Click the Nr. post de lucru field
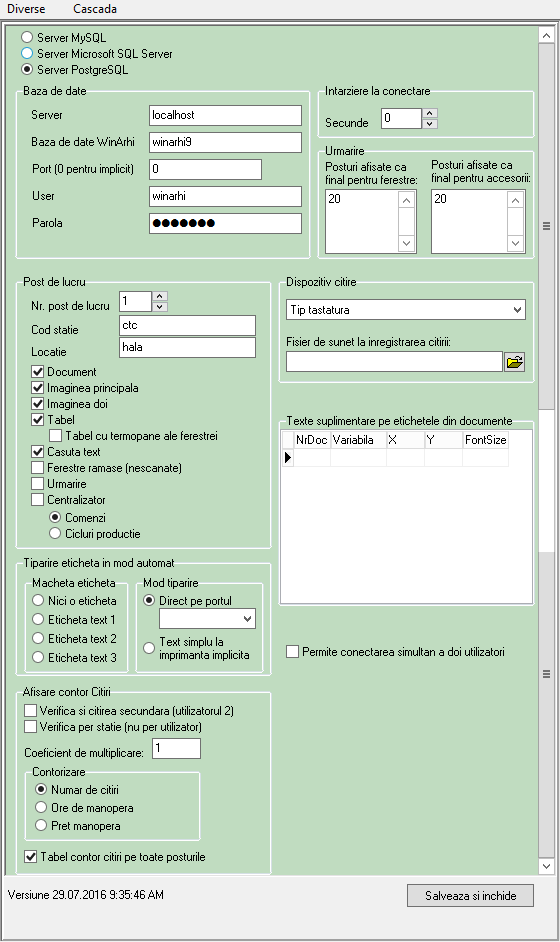560x942 pixels. coord(135,302)
